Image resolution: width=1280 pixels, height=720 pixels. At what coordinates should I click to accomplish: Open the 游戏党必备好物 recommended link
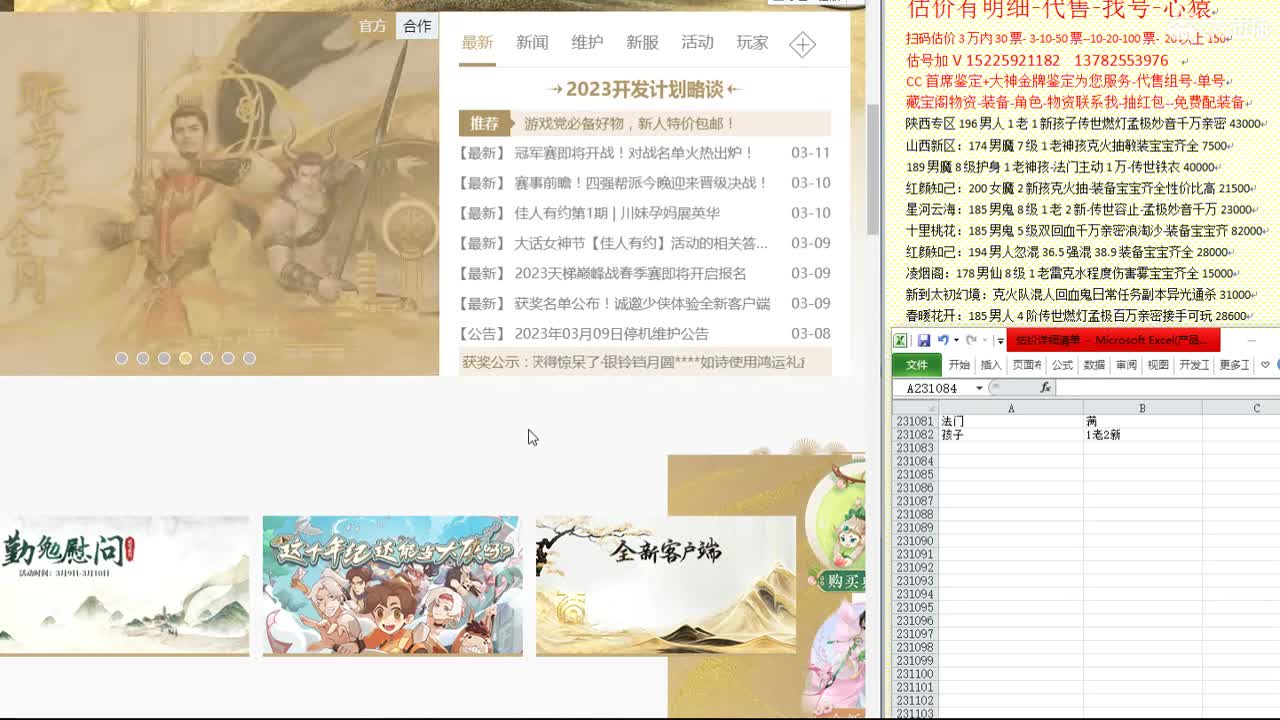(630, 123)
